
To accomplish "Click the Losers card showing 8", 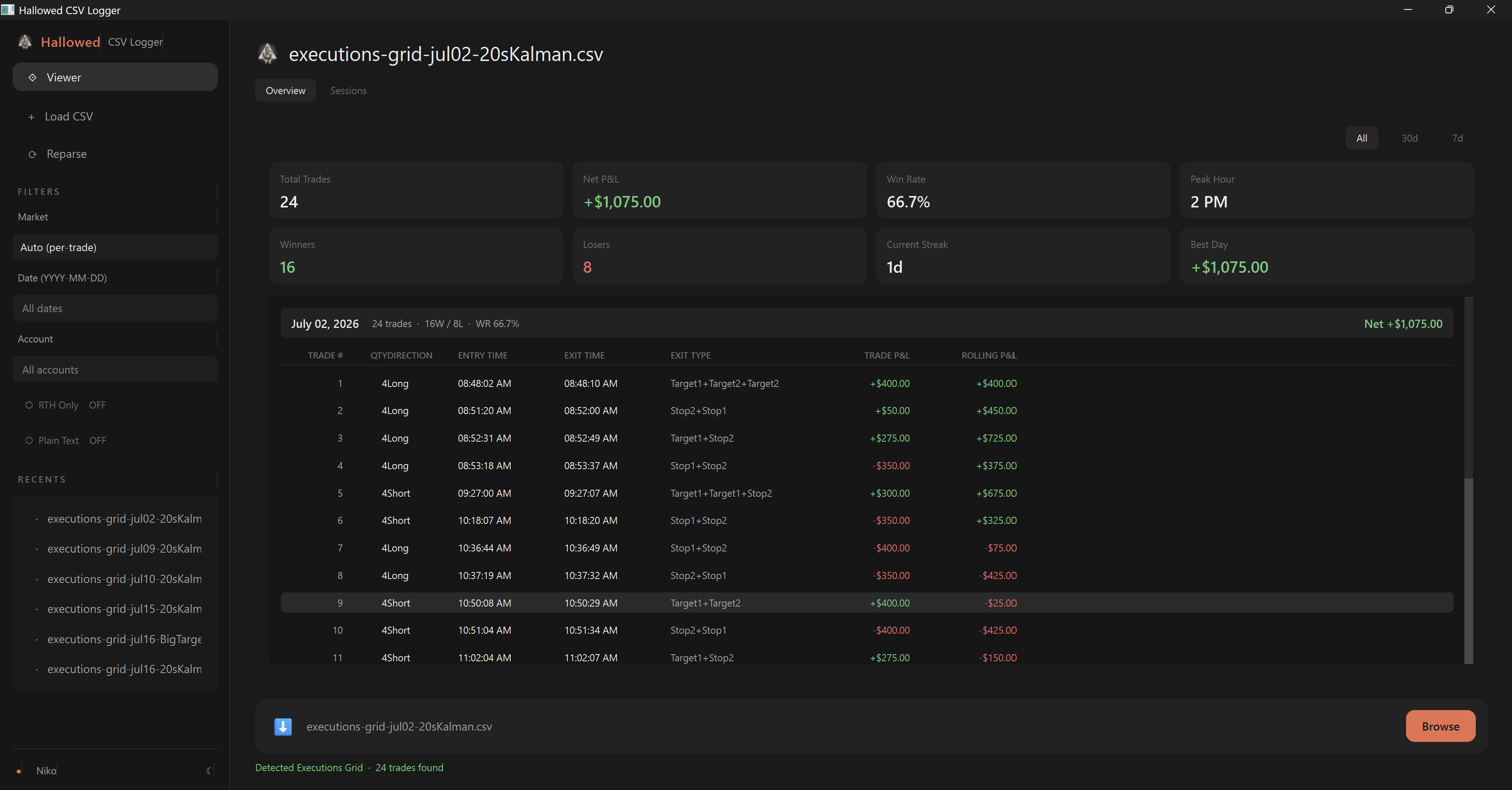I will pyautogui.click(x=720, y=256).
